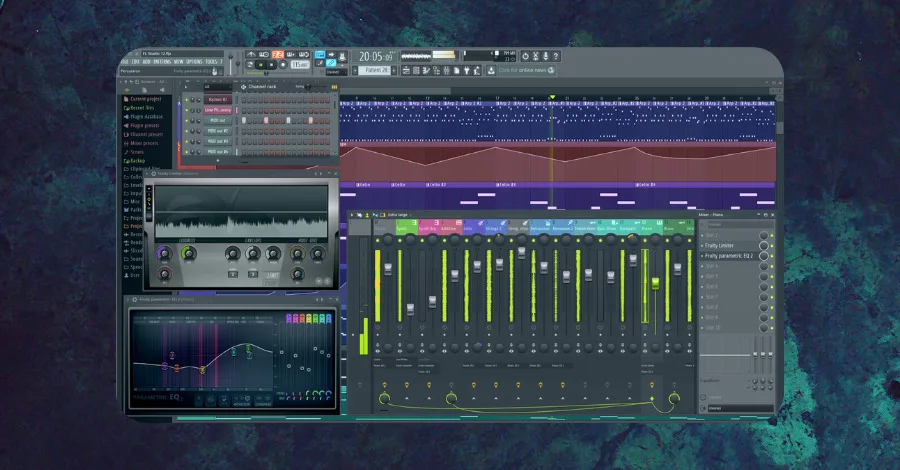The image size is (900, 470).
Task: Expand Scores folder in browser
Action: pyautogui.click(x=134, y=152)
